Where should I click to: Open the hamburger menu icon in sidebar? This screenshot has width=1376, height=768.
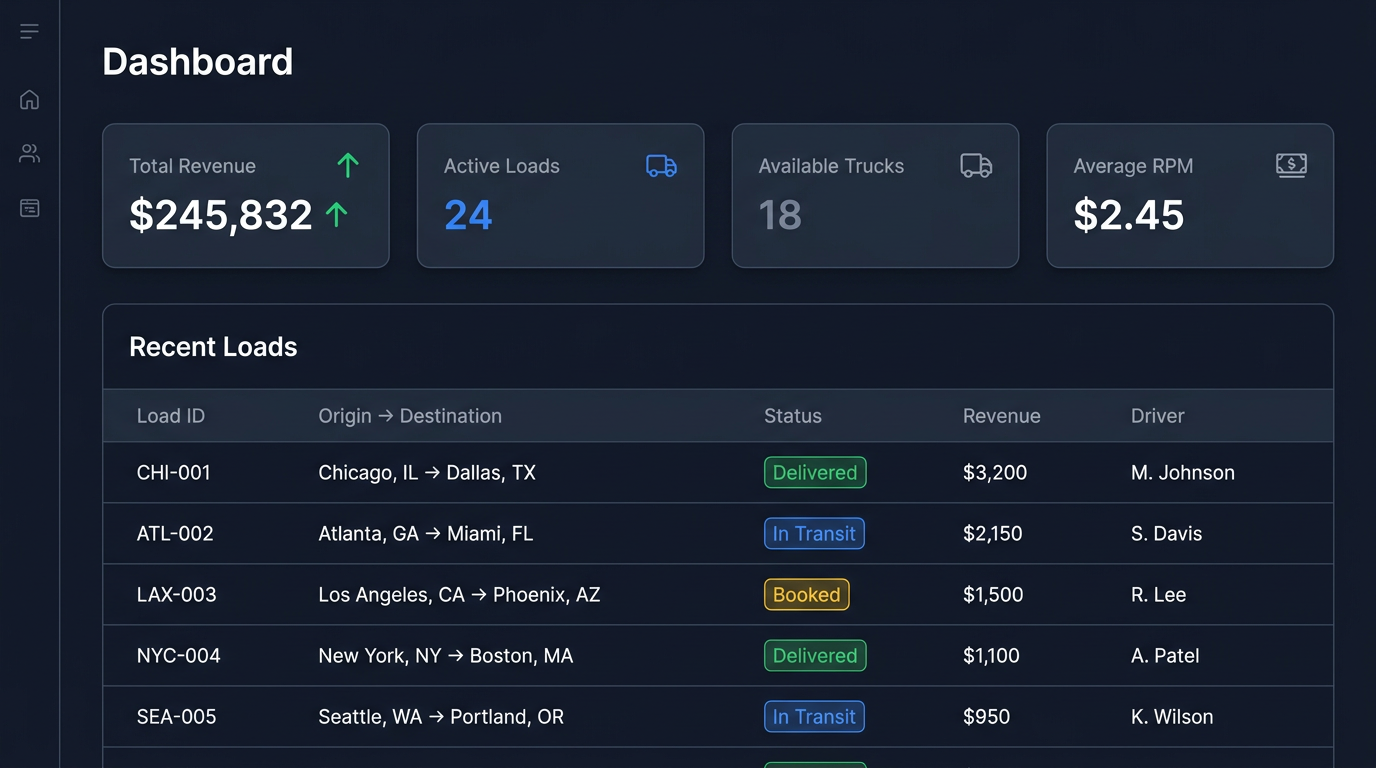(30, 32)
